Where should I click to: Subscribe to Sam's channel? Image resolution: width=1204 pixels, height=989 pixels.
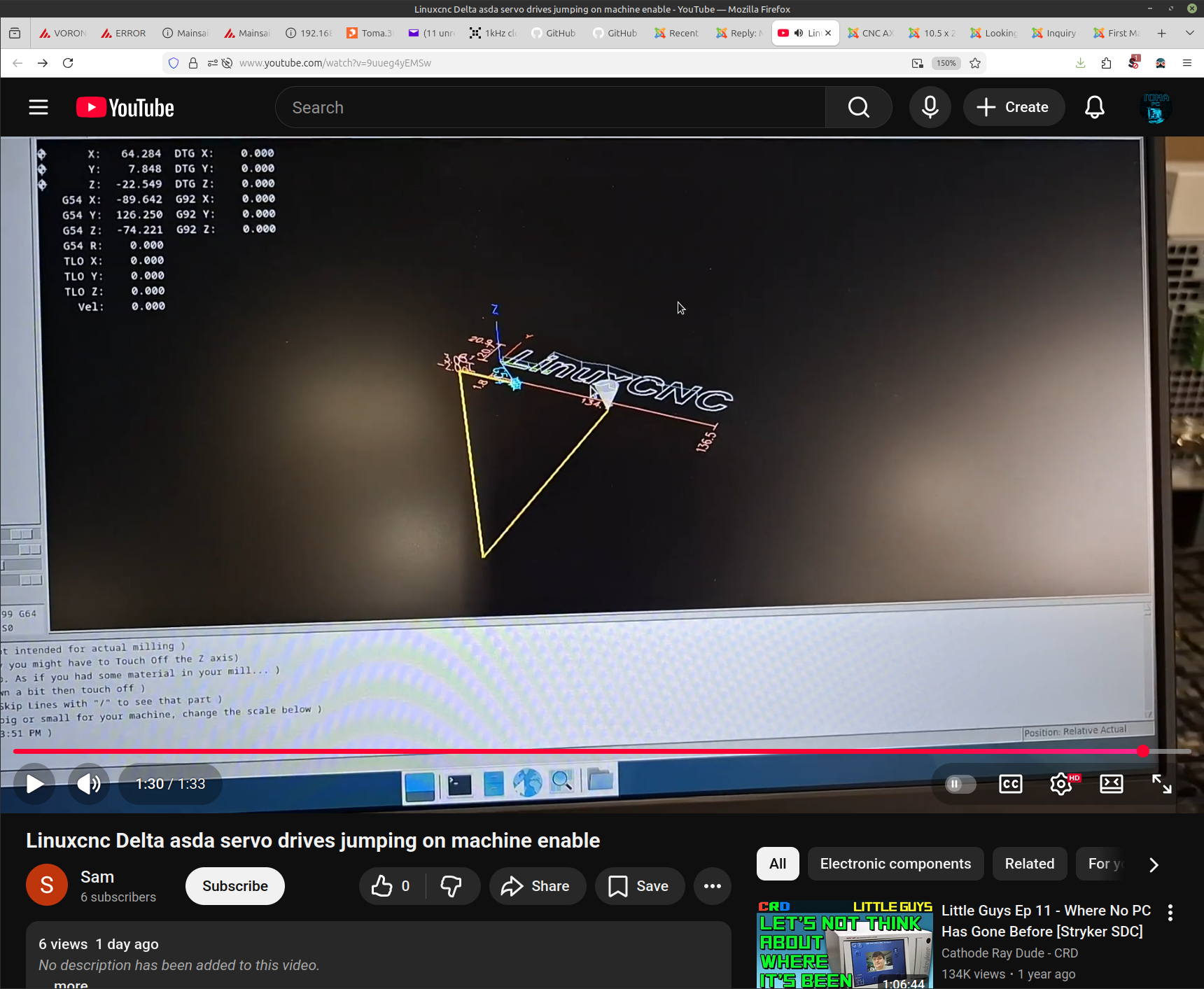tap(234, 886)
